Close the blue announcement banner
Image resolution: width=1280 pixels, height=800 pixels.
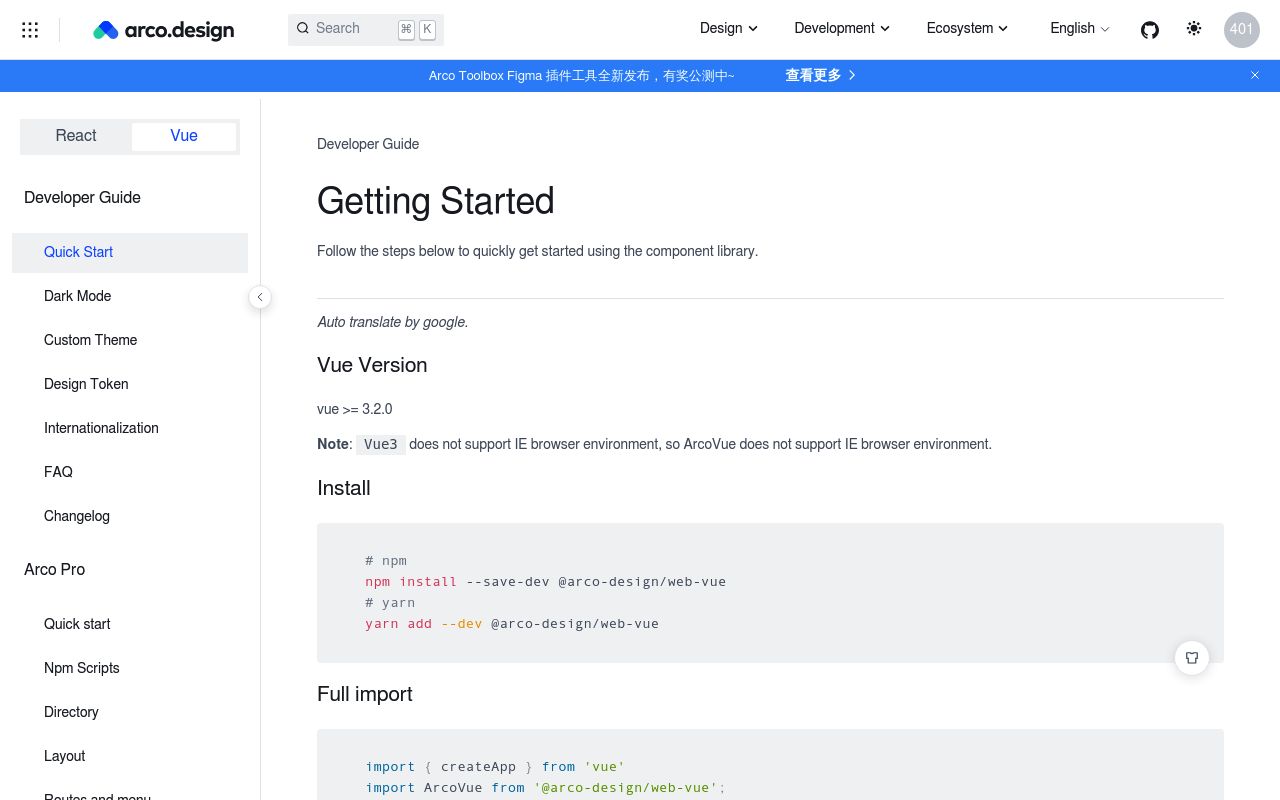pos(1255,75)
